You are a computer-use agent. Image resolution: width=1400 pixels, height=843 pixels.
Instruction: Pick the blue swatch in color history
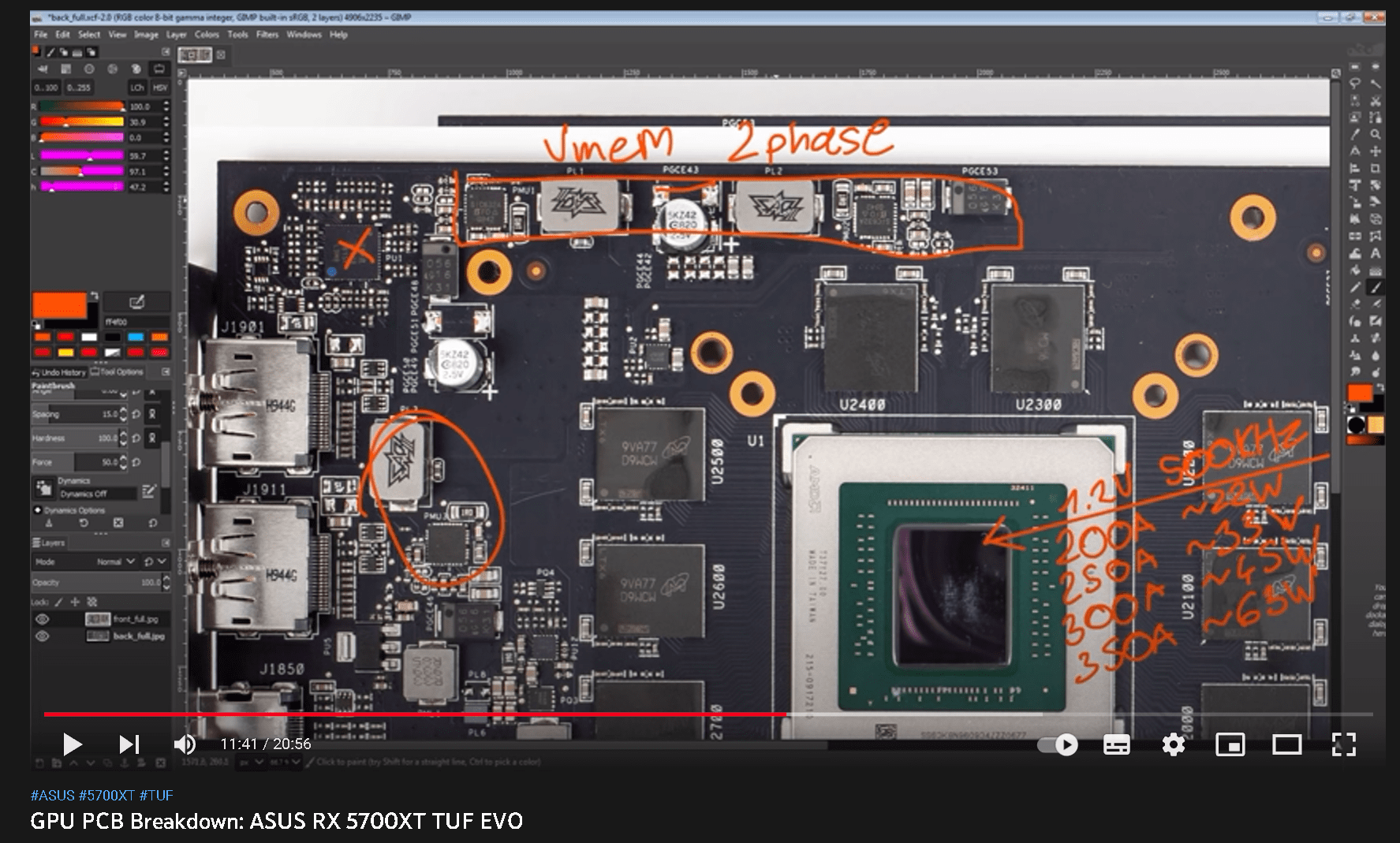[x=136, y=338]
